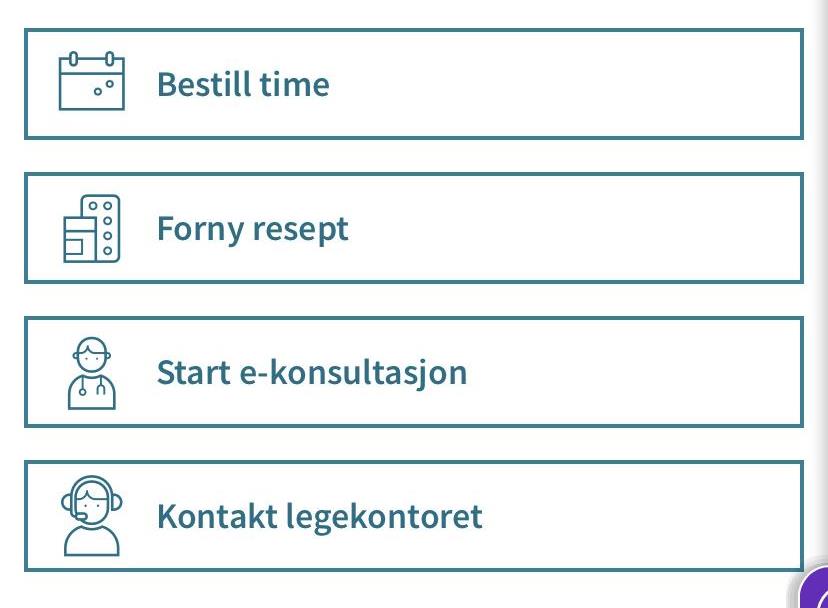828x608 pixels.
Task: Click the pill pack medication icon
Action: point(92,228)
